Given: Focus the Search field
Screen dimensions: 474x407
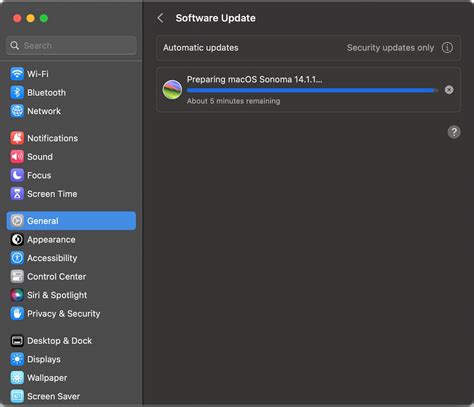Looking at the screenshot, I should coord(71,45).
